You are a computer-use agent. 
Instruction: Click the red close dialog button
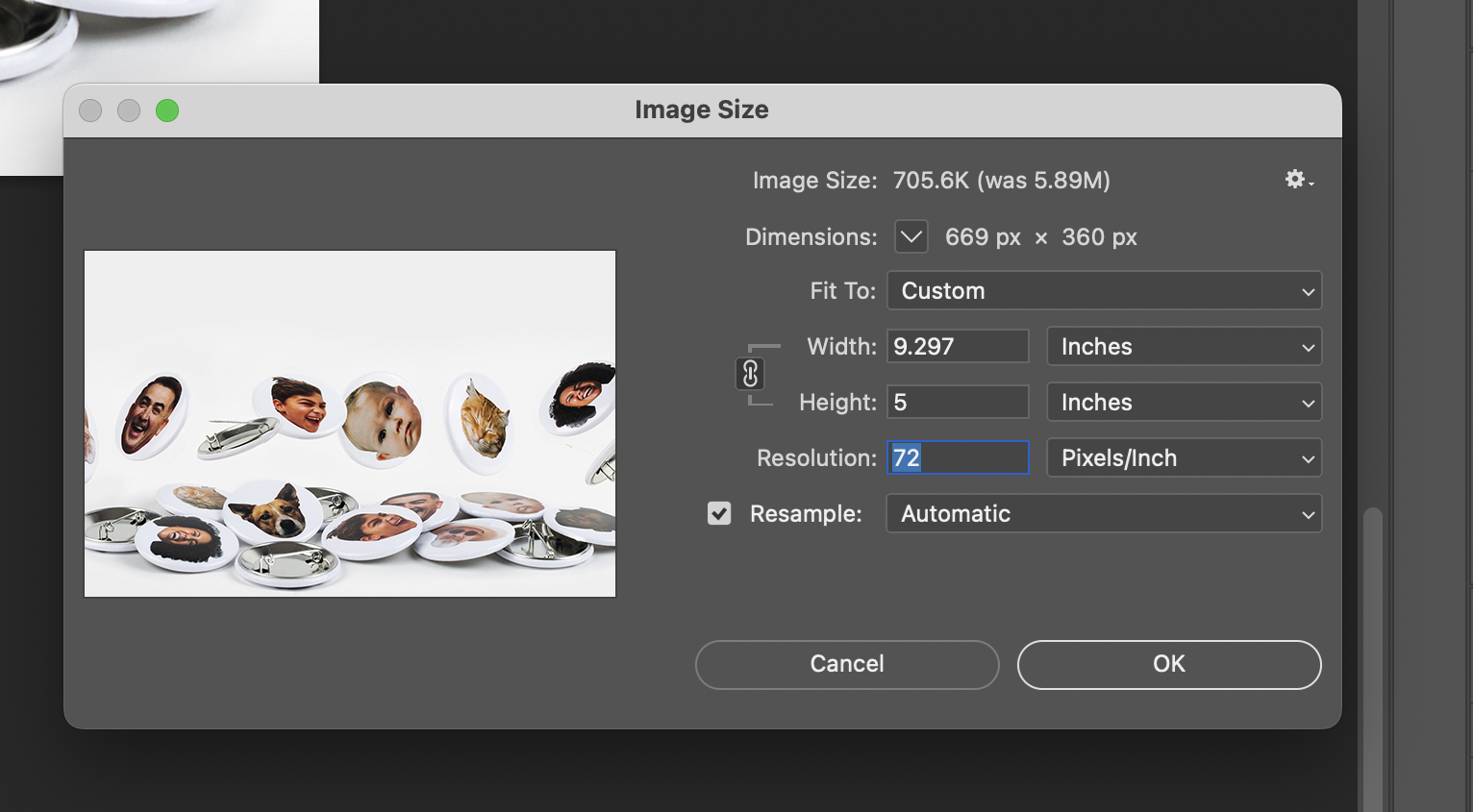(89, 111)
